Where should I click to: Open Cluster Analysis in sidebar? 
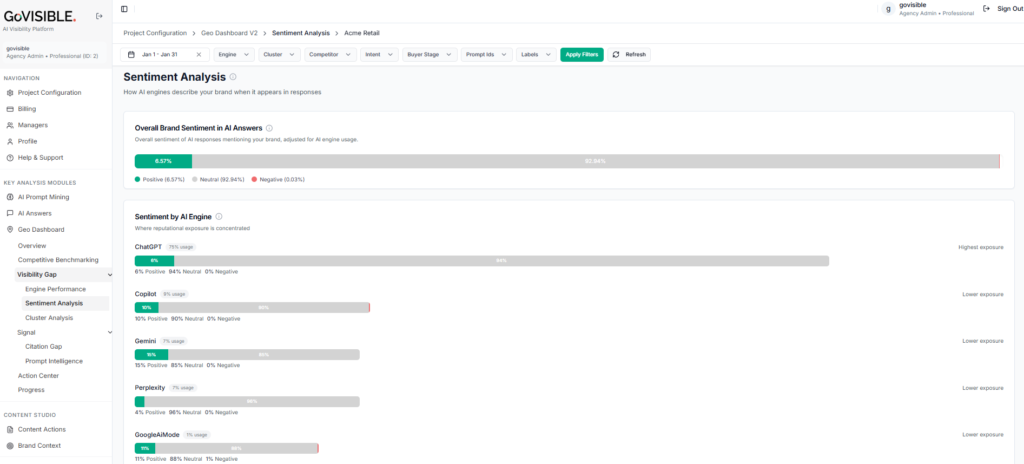[x=49, y=318]
